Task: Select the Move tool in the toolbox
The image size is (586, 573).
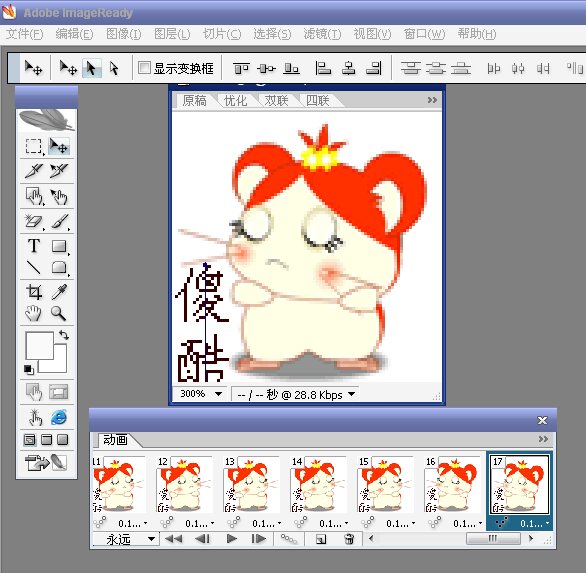Action: pyautogui.click(x=59, y=146)
